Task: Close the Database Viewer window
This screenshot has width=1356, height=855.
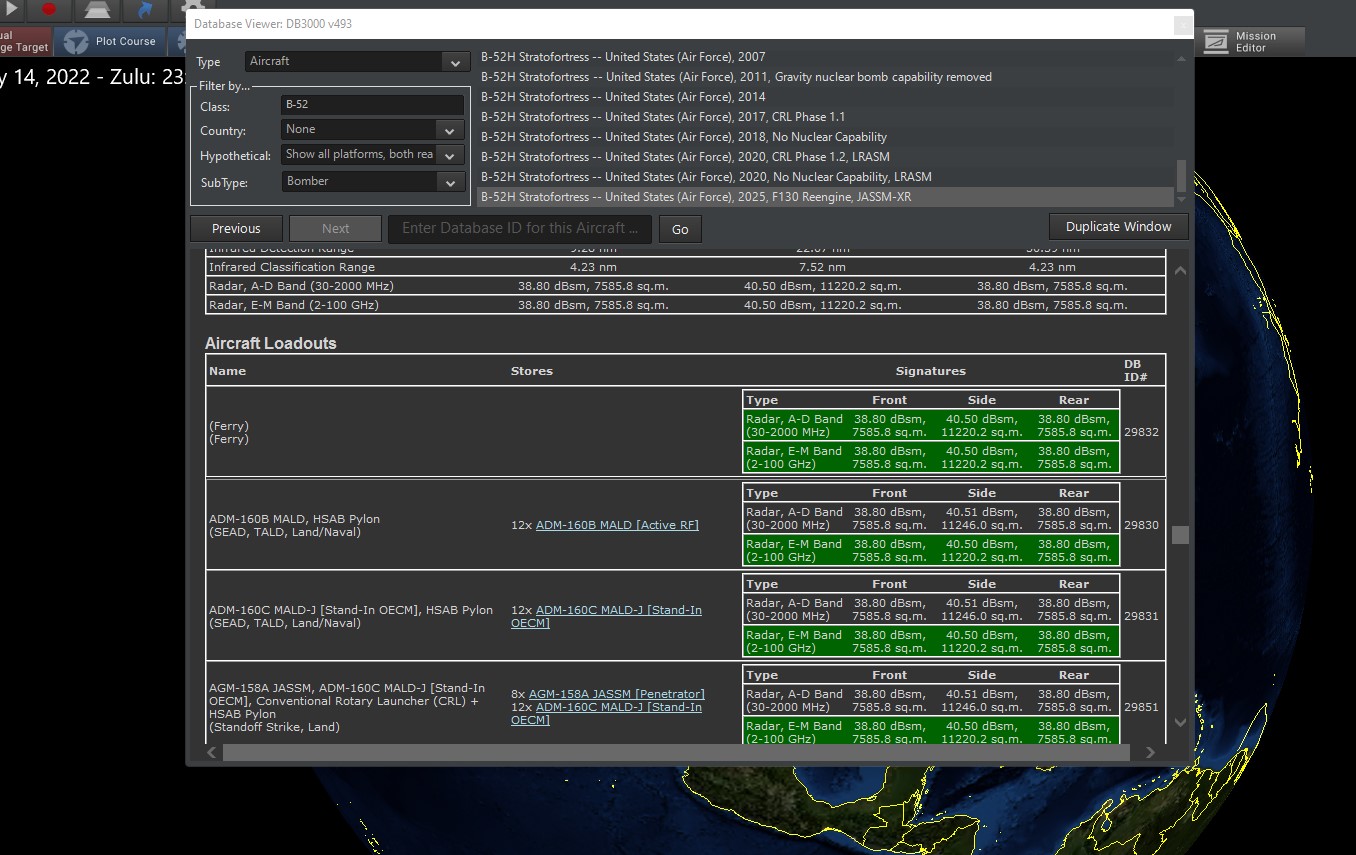Action: click(x=1182, y=25)
